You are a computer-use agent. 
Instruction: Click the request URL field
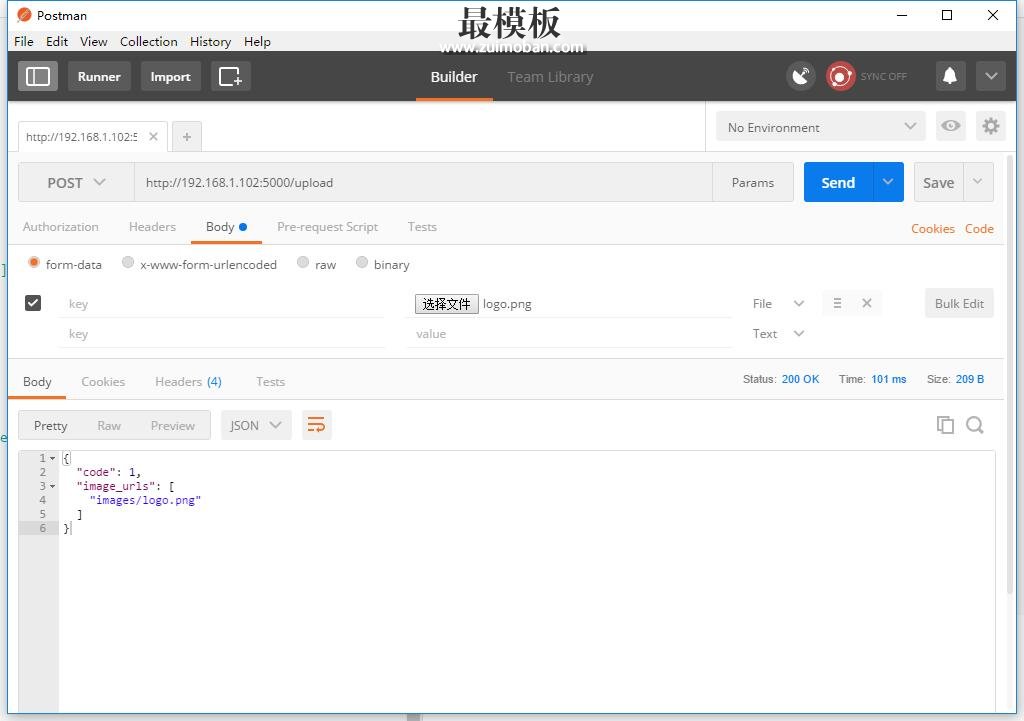423,182
